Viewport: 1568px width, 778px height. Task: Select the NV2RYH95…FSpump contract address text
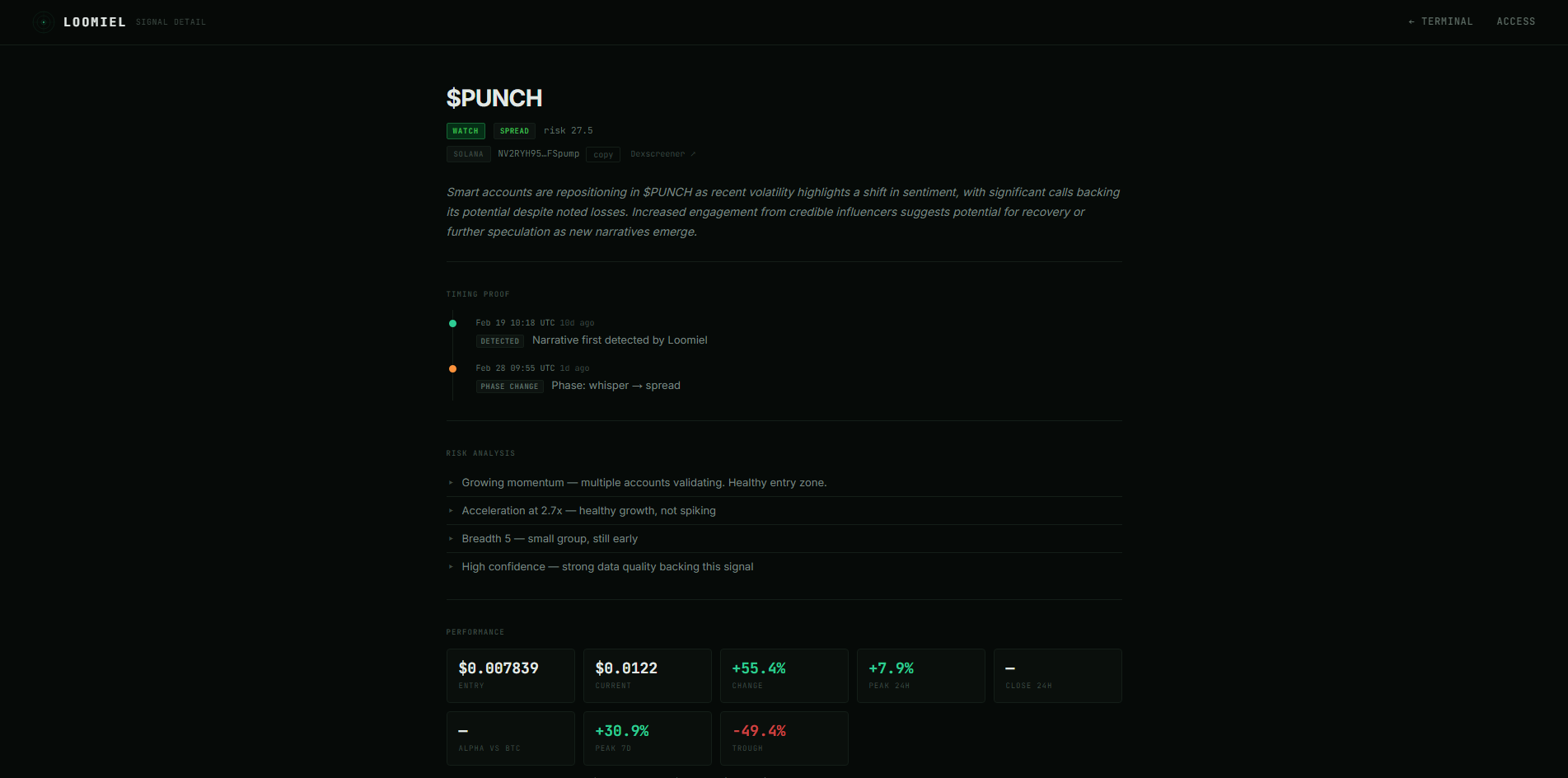[538, 153]
